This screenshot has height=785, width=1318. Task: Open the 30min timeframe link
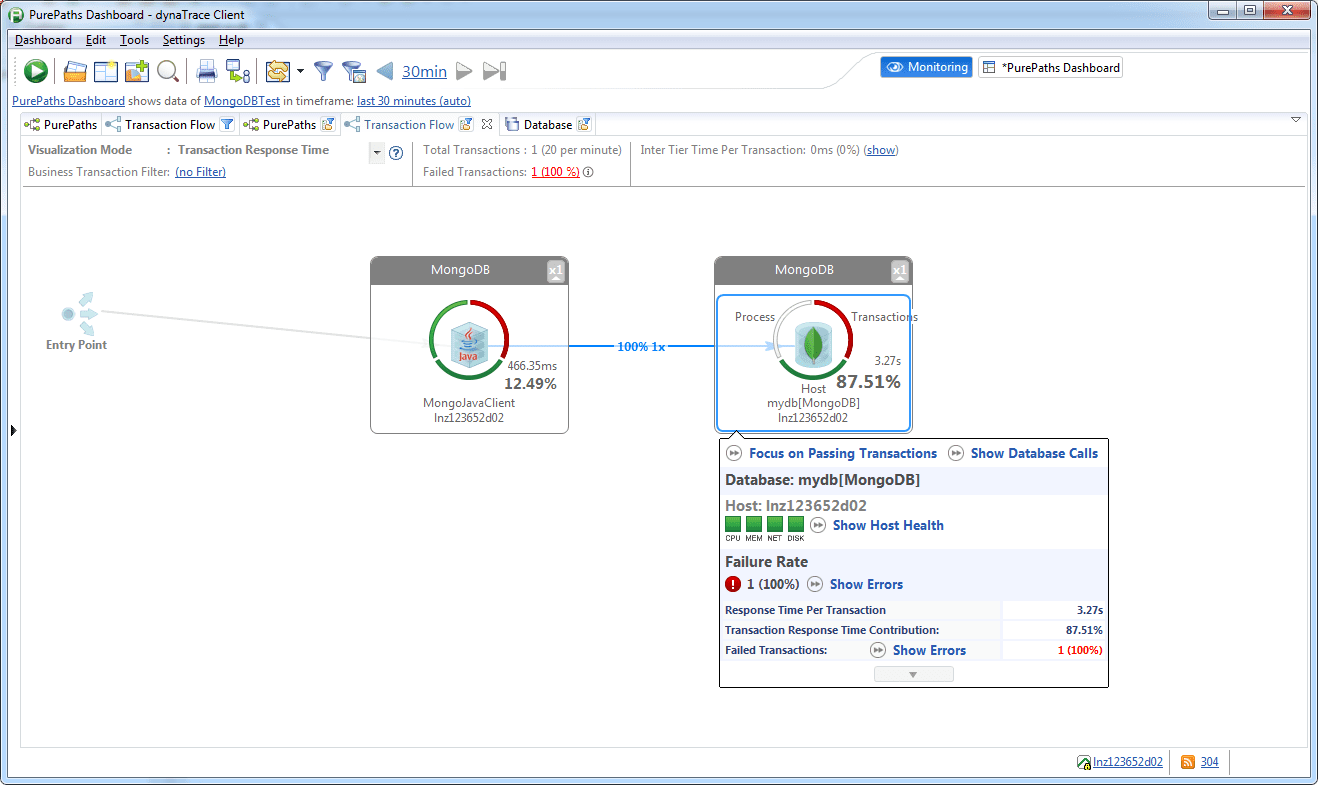[424, 71]
